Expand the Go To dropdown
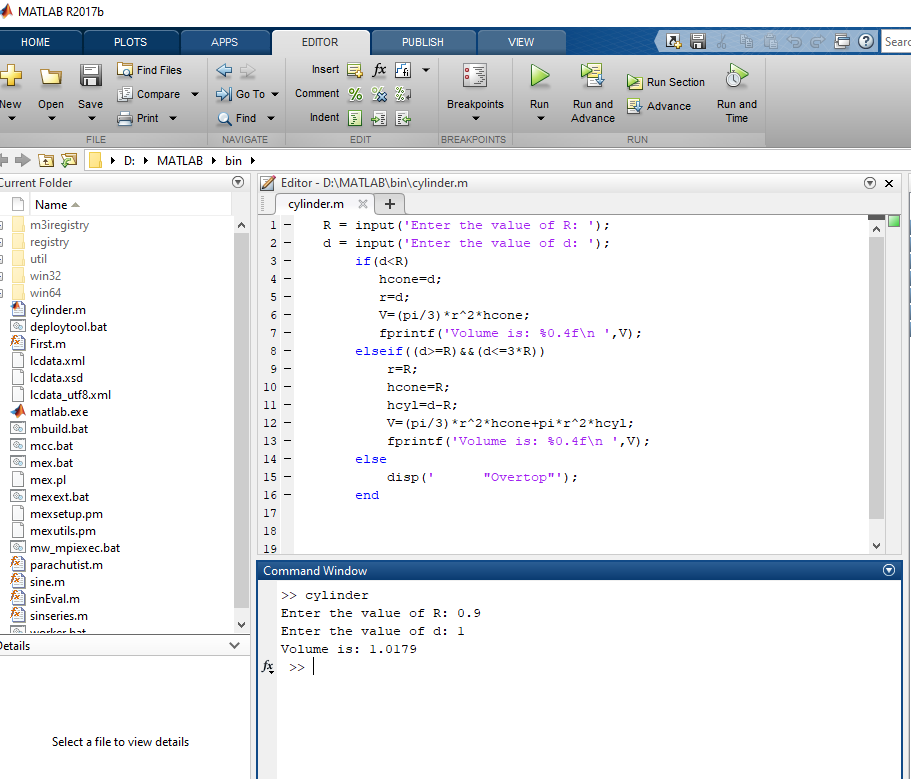 click(x=274, y=94)
